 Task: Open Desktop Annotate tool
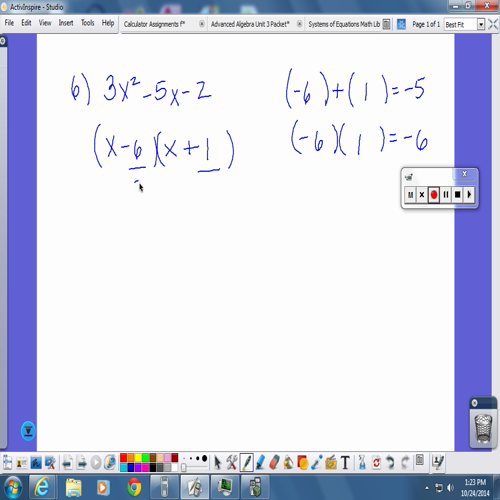coord(36,463)
